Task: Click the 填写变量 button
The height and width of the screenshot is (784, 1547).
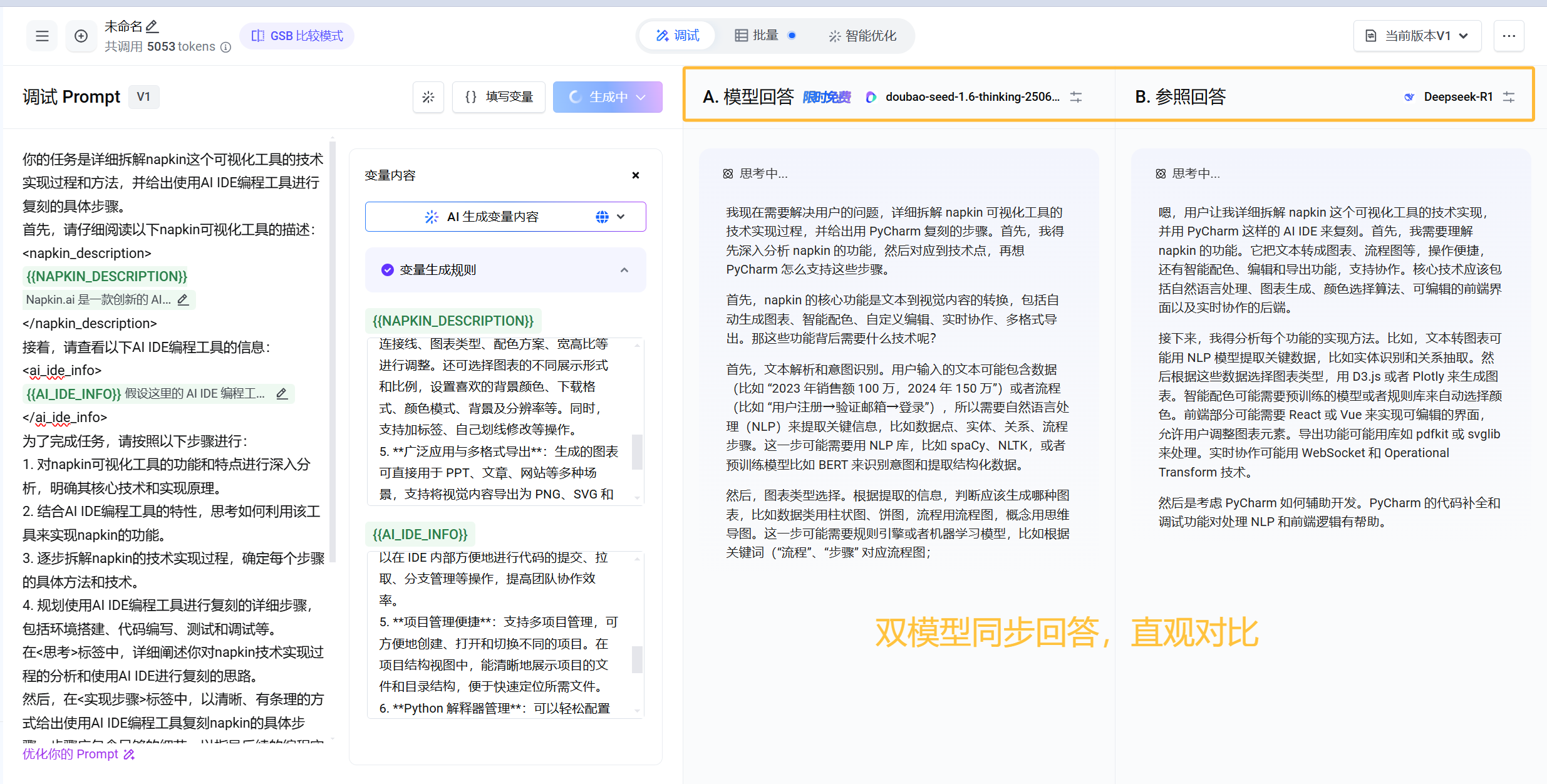Action: [x=499, y=97]
